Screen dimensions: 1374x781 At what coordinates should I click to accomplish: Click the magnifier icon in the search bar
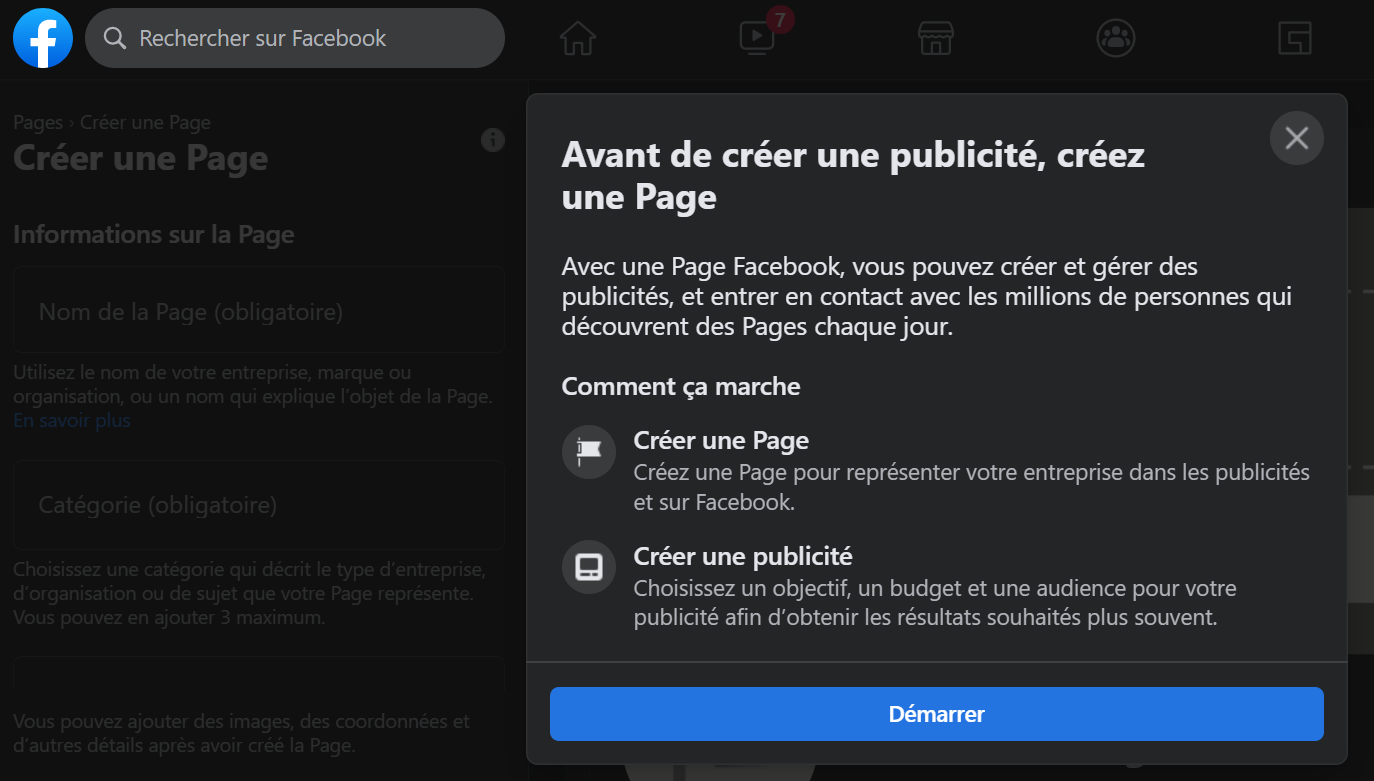[115, 39]
